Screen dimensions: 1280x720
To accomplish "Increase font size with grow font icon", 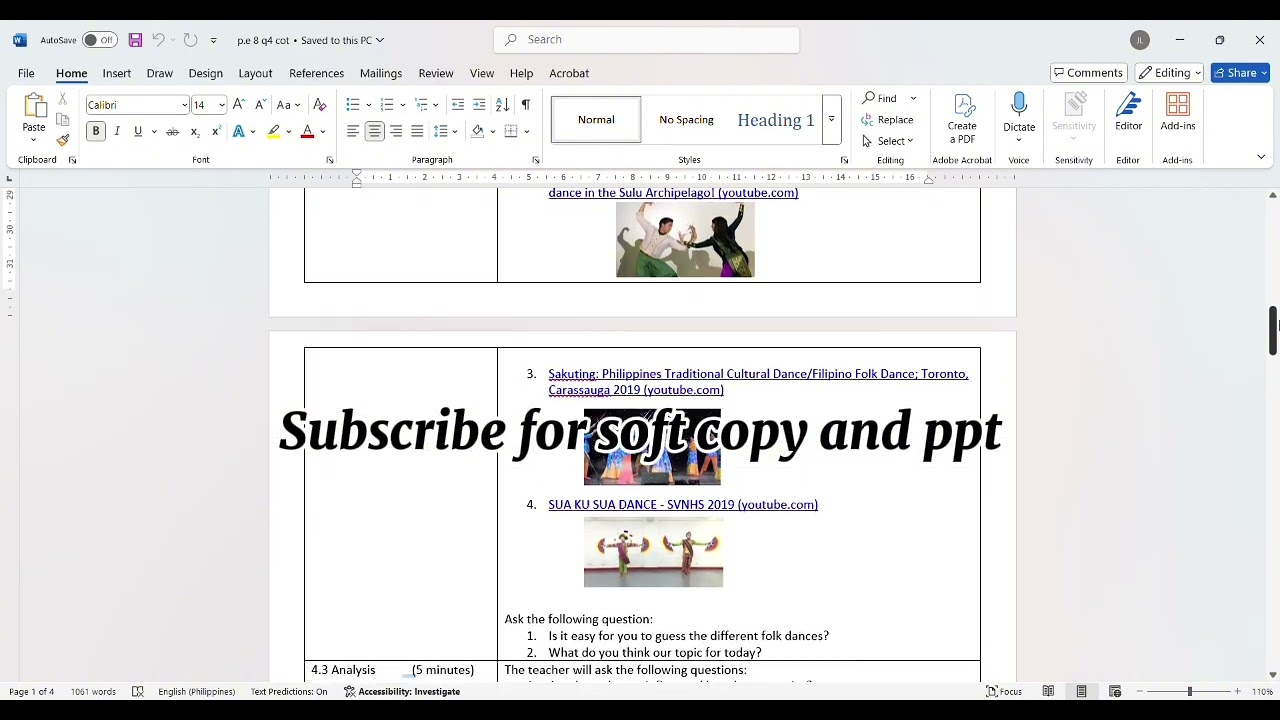I will [x=238, y=104].
